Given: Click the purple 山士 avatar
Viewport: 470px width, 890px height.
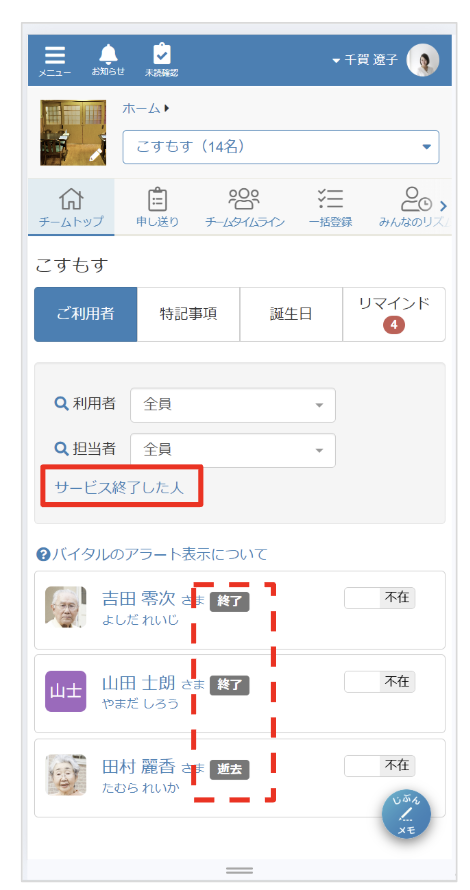Looking at the screenshot, I should coord(66,691).
